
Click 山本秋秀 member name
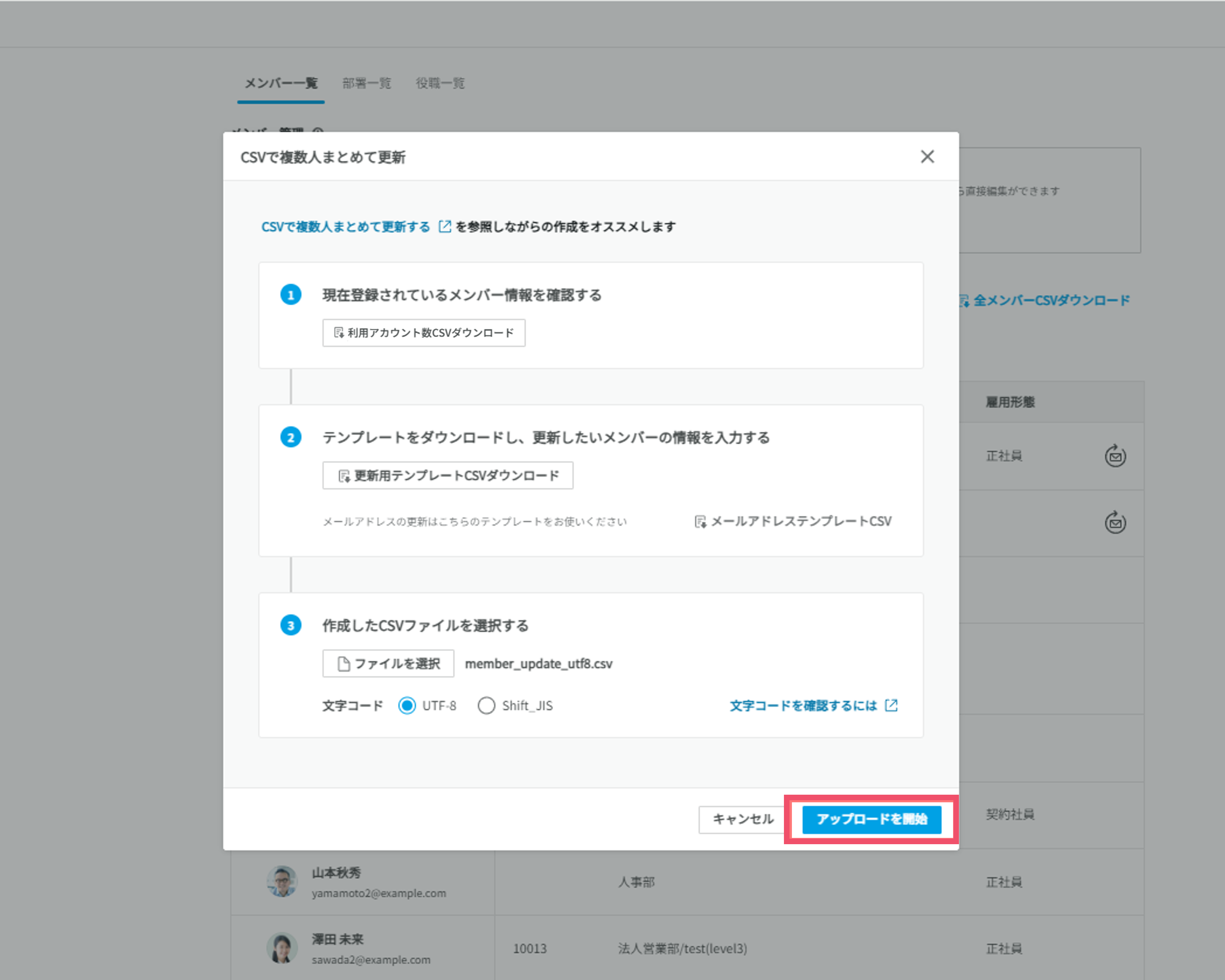tap(337, 873)
